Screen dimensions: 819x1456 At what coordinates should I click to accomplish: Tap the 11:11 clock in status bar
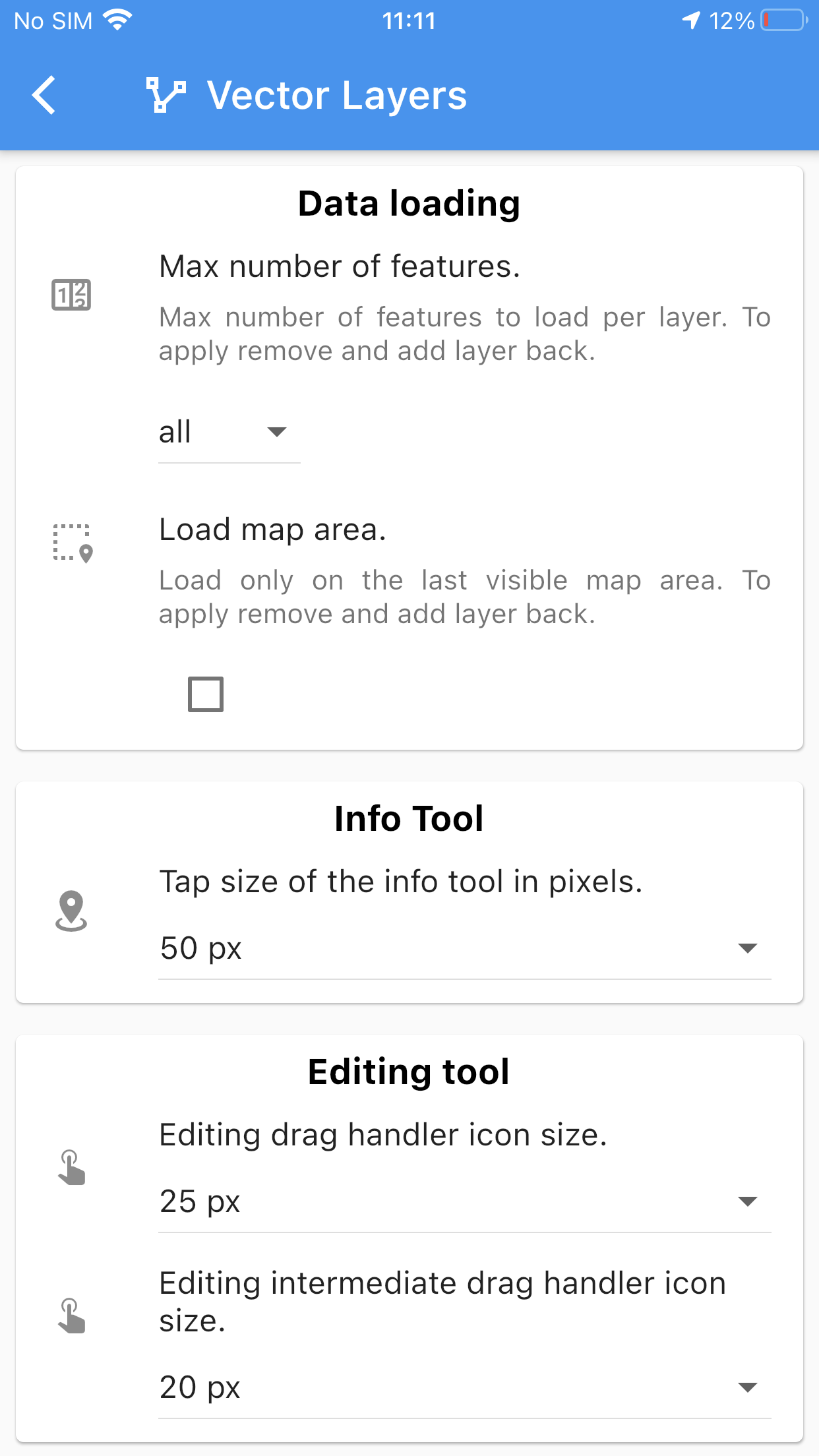point(409,21)
